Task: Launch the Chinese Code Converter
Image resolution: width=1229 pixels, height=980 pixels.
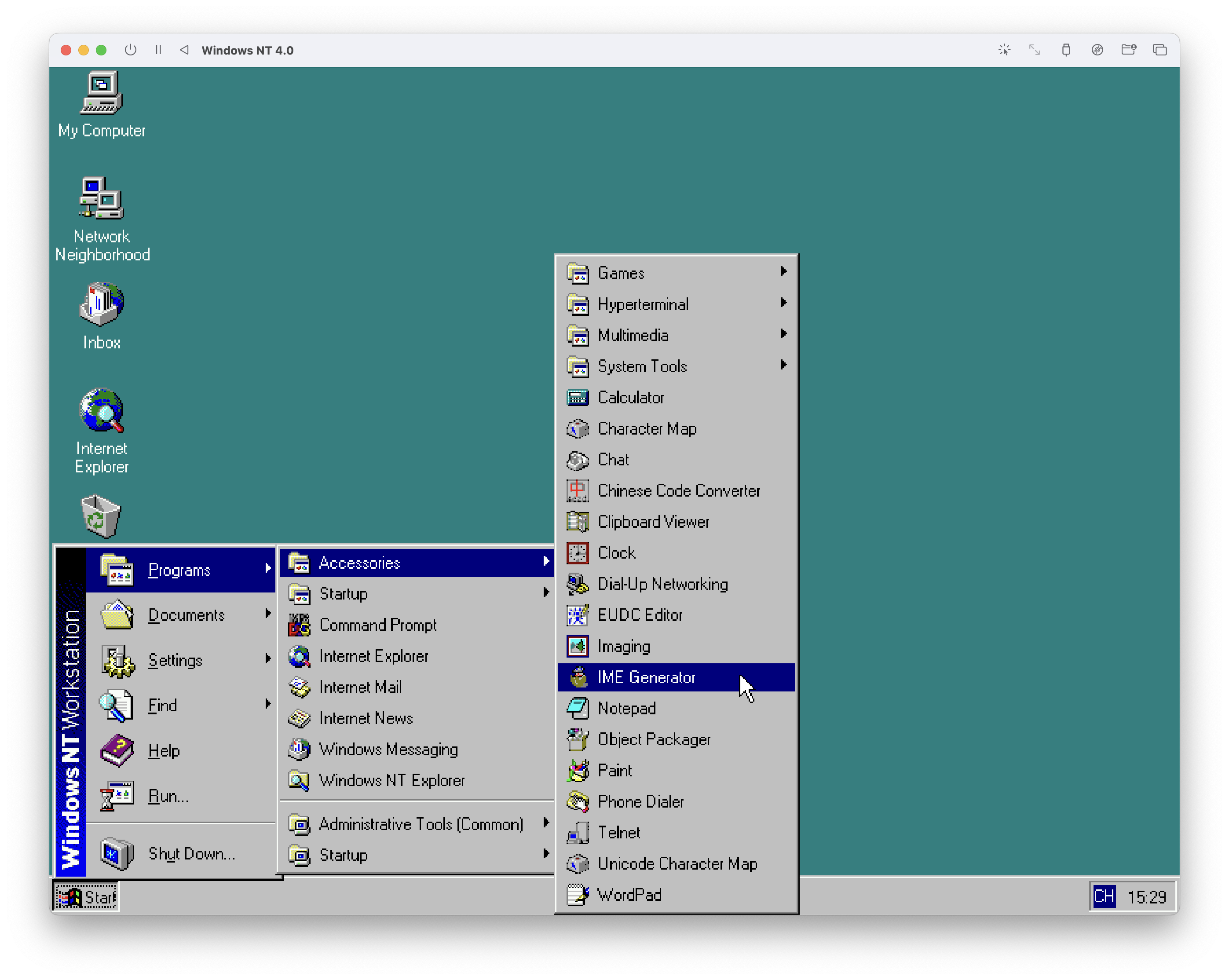Action: (679, 490)
